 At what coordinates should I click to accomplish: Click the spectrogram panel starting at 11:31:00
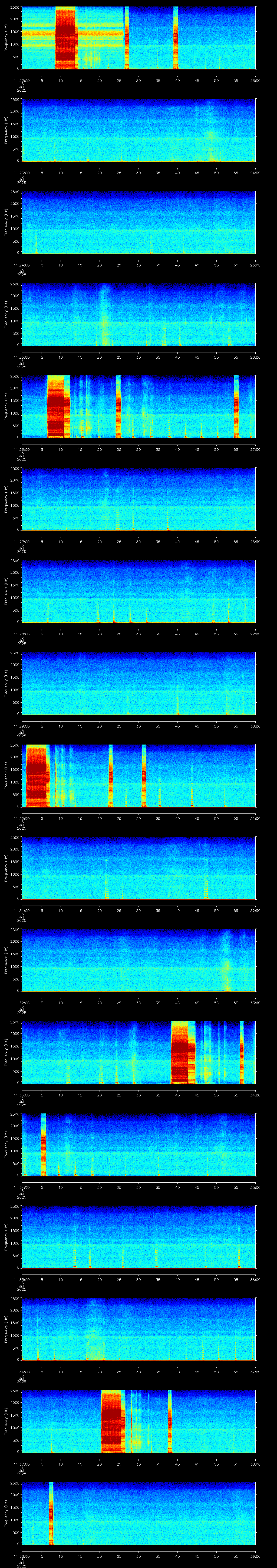tap(139, 868)
